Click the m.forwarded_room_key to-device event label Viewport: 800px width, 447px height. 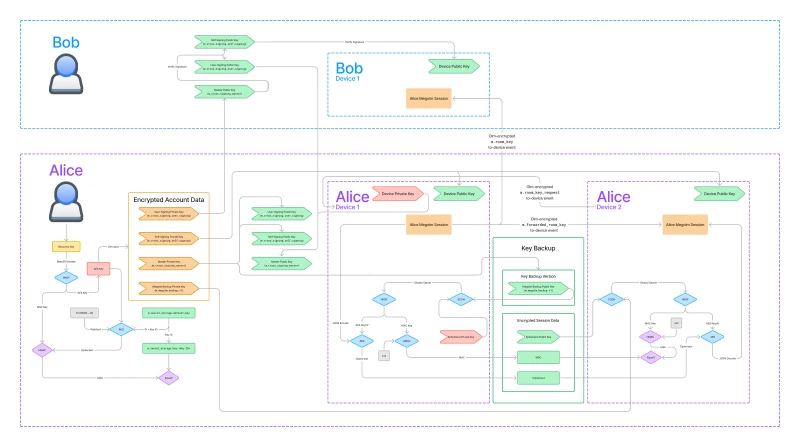tap(545, 225)
